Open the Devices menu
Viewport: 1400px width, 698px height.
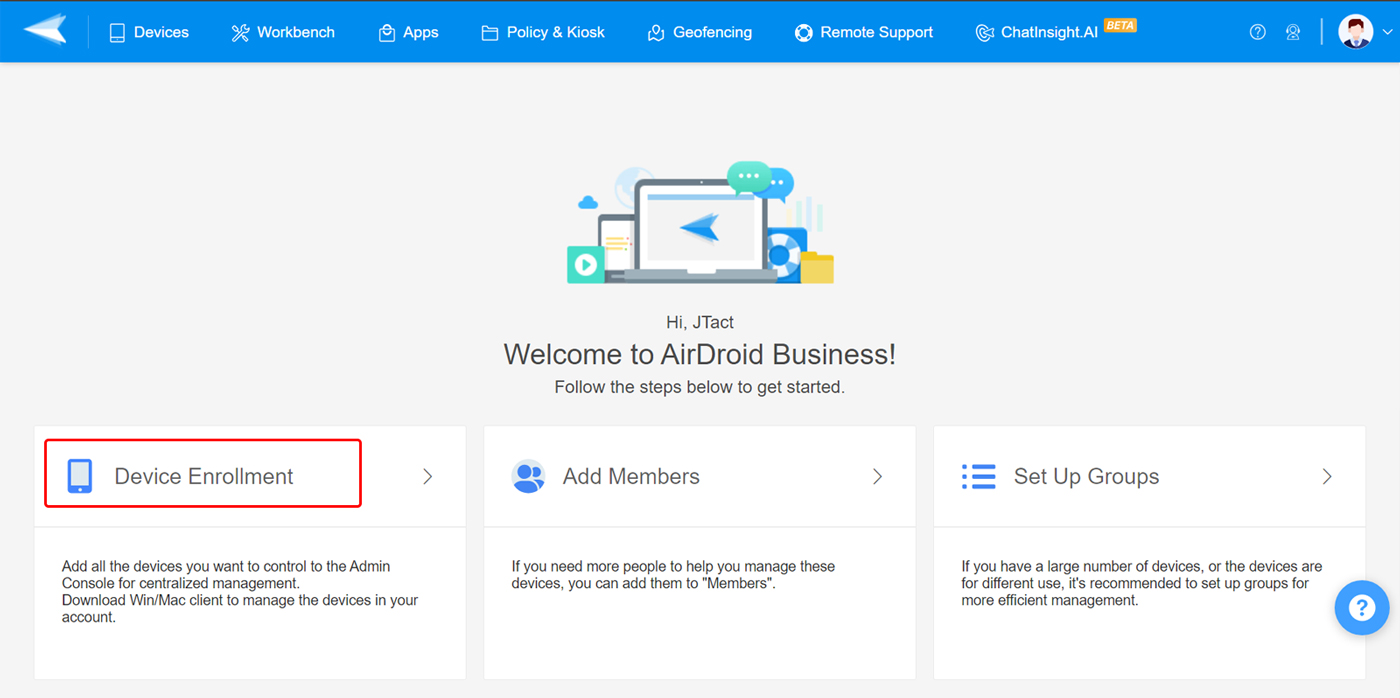[x=149, y=33]
